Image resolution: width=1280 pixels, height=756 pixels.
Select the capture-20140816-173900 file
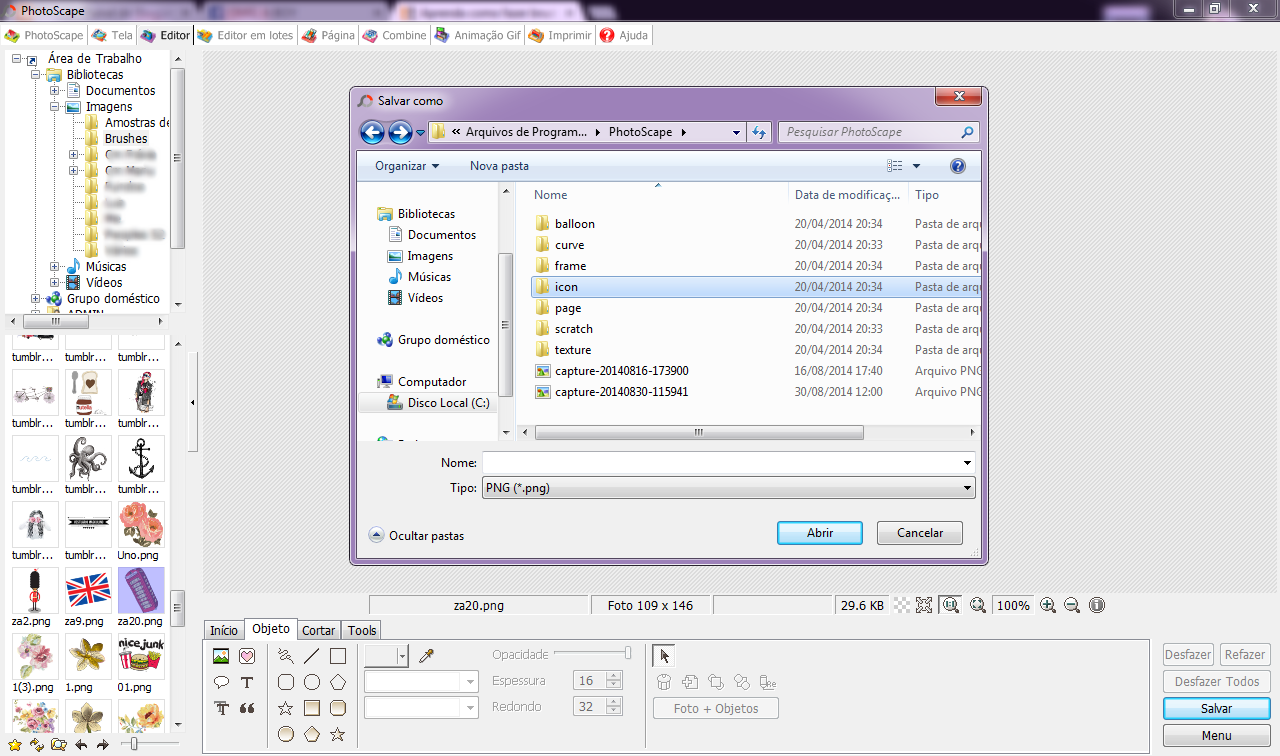621,371
